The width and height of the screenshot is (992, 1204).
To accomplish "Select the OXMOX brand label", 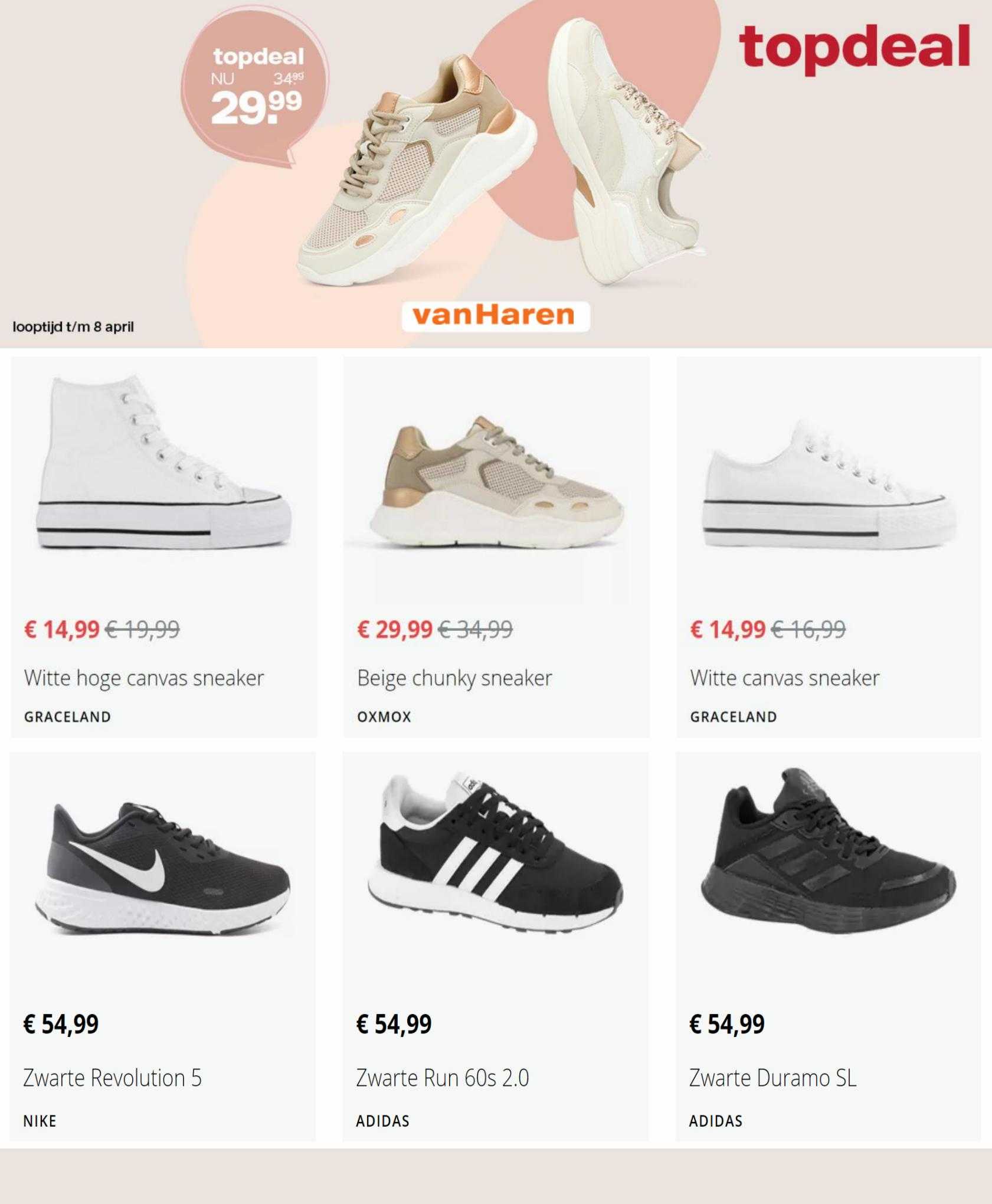I will click(x=384, y=716).
